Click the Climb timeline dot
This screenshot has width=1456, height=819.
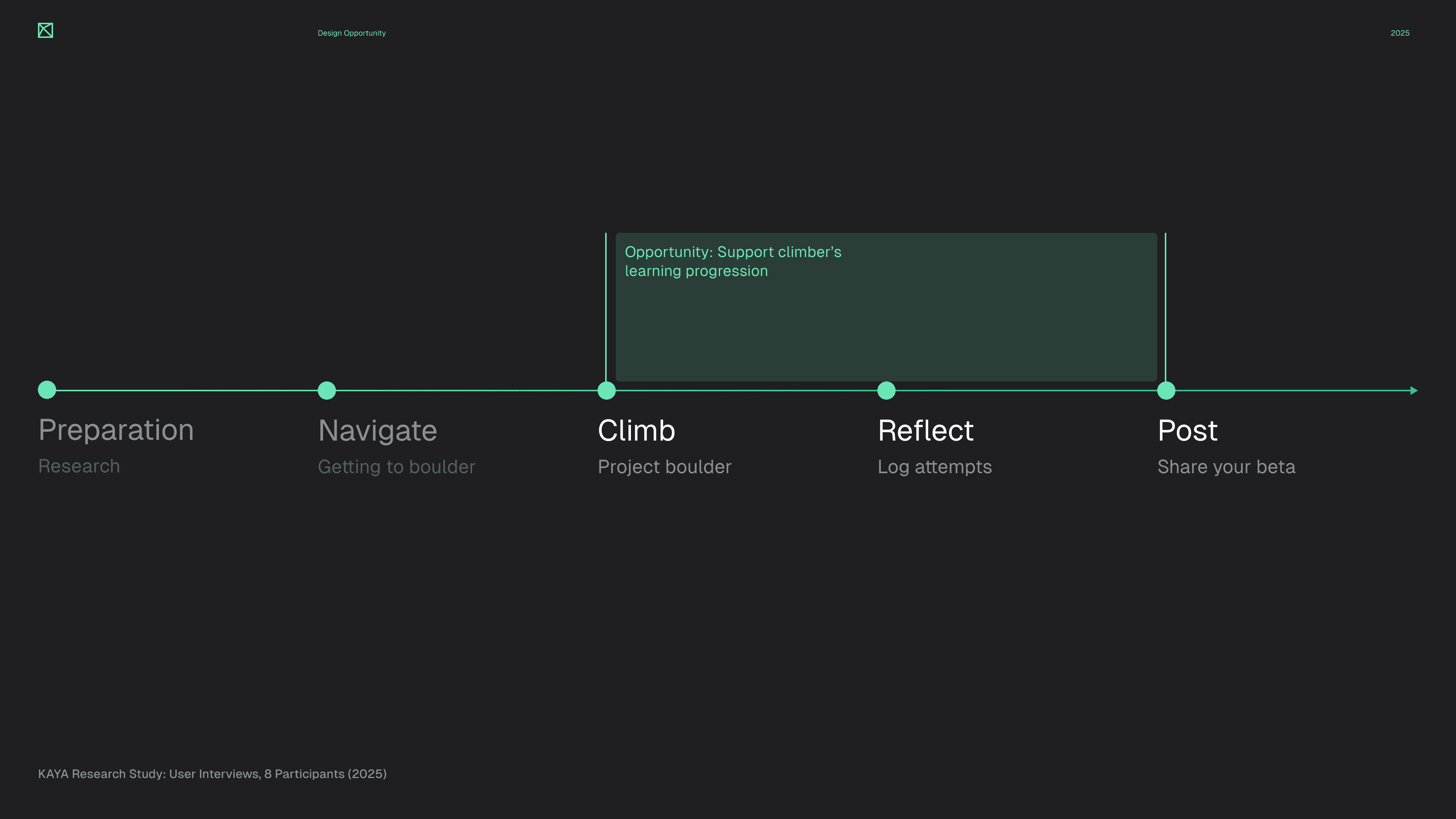[x=607, y=391]
